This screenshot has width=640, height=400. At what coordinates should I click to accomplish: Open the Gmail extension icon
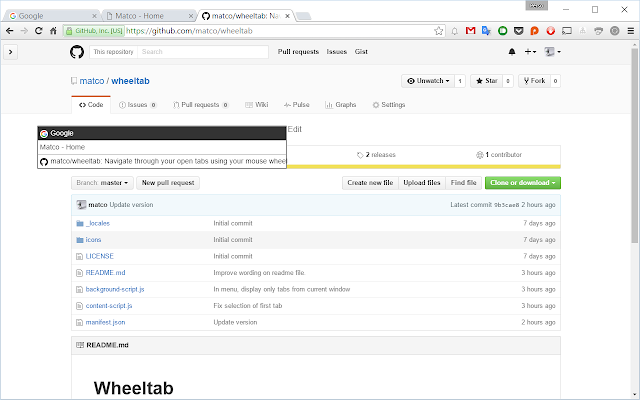[470, 31]
